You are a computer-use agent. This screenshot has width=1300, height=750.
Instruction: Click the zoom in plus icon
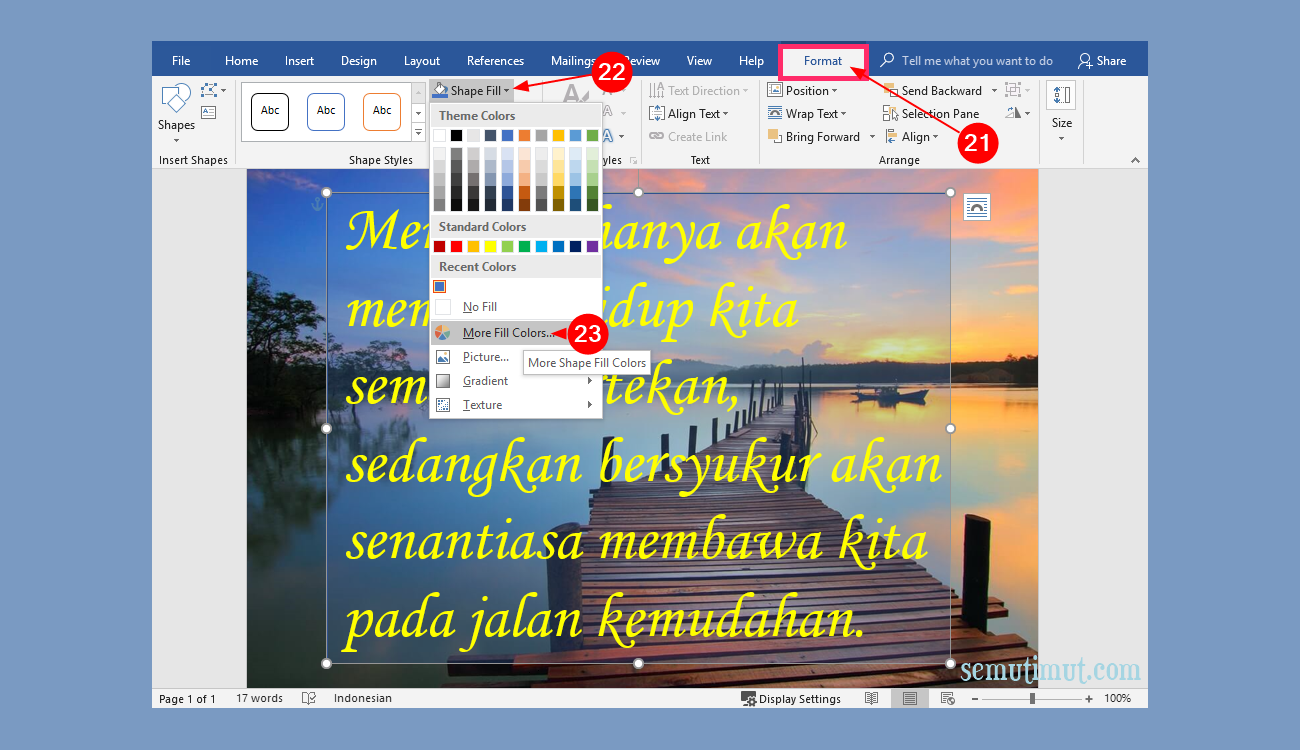pos(1091,698)
